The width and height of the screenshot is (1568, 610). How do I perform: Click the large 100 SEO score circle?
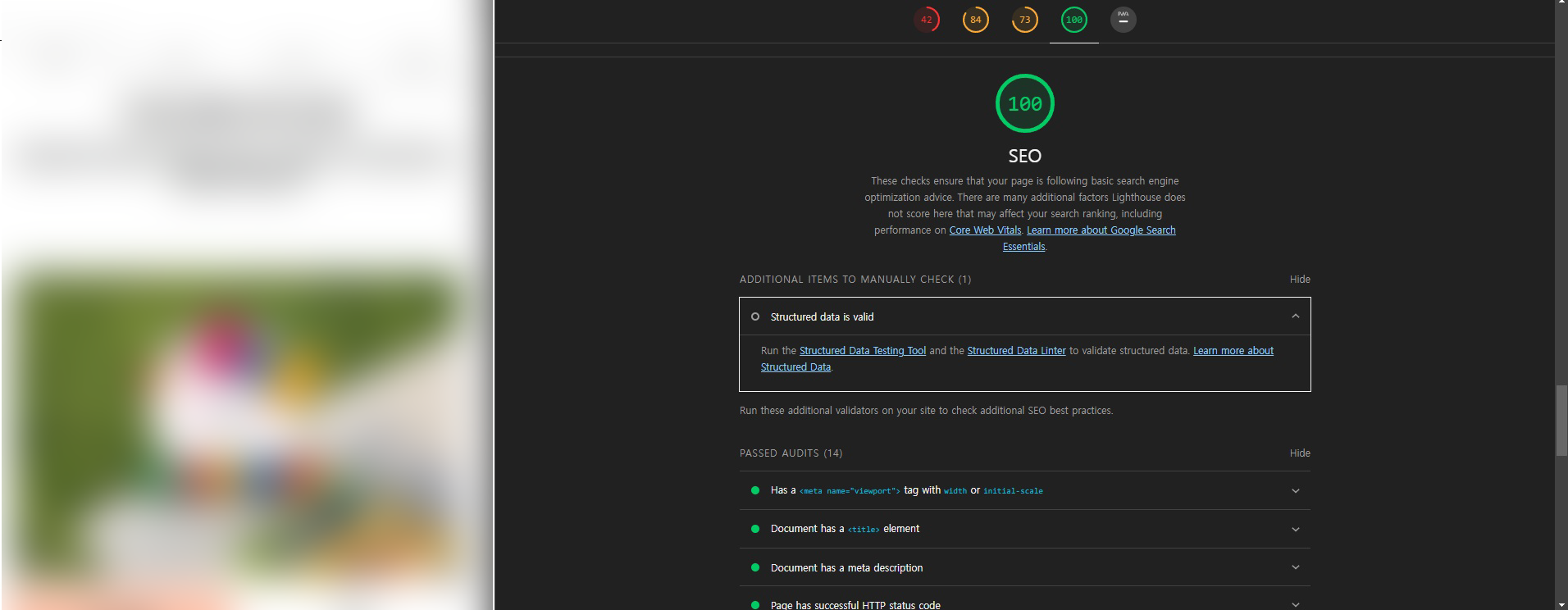click(x=1024, y=103)
